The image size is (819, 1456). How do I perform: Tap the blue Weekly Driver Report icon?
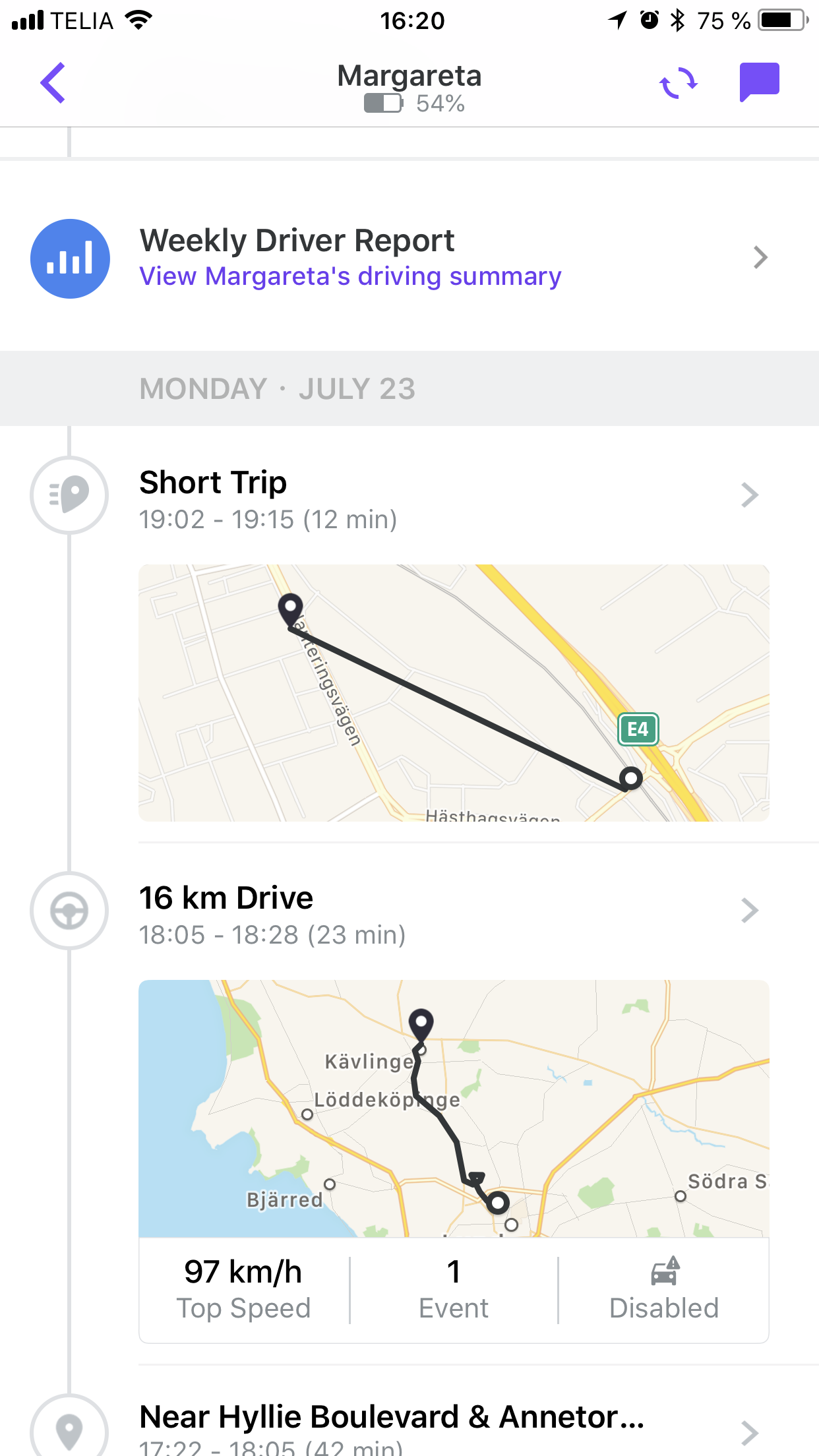[x=70, y=258]
